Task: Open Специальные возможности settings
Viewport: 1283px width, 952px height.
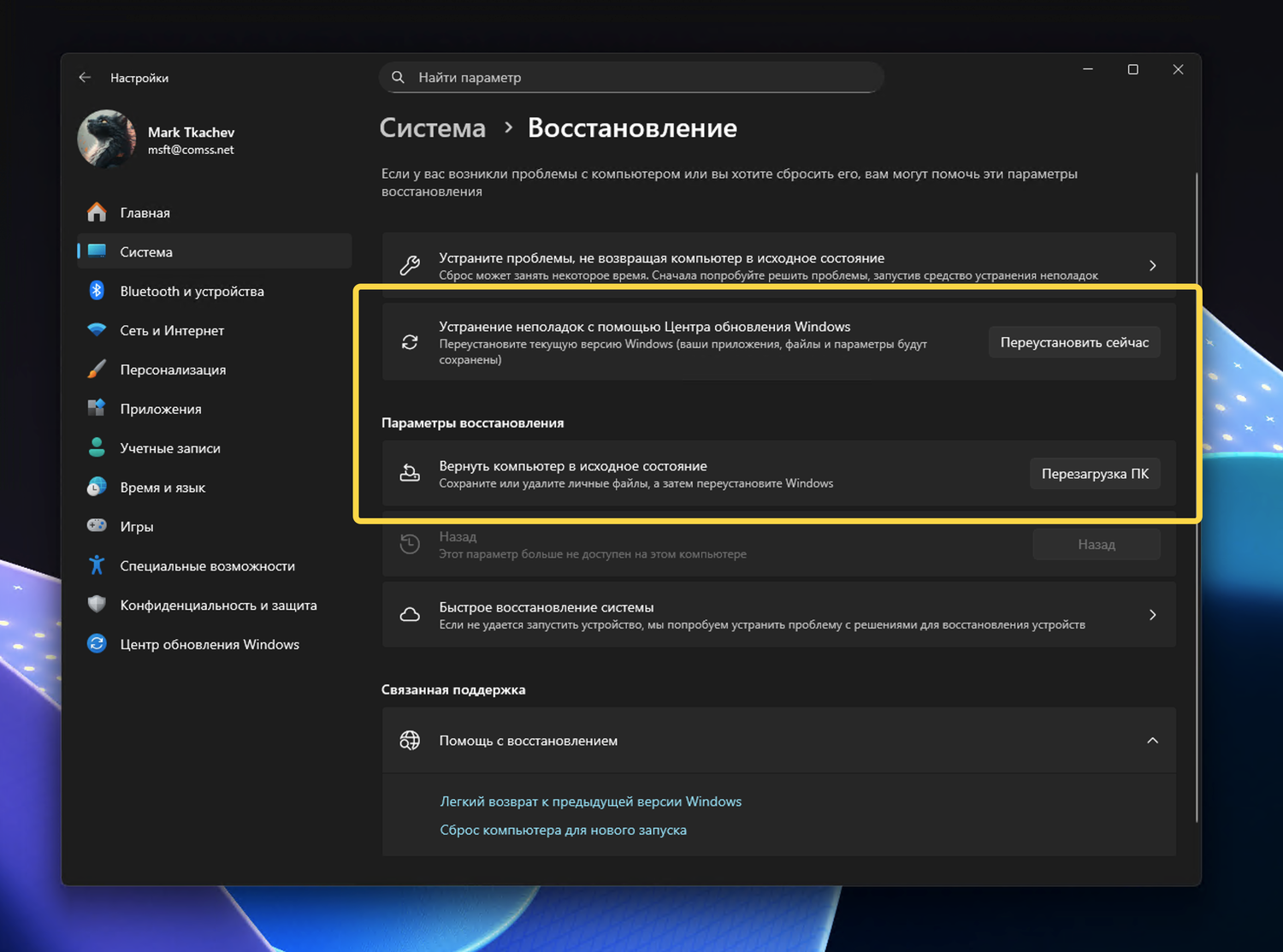Action: point(214,566)
